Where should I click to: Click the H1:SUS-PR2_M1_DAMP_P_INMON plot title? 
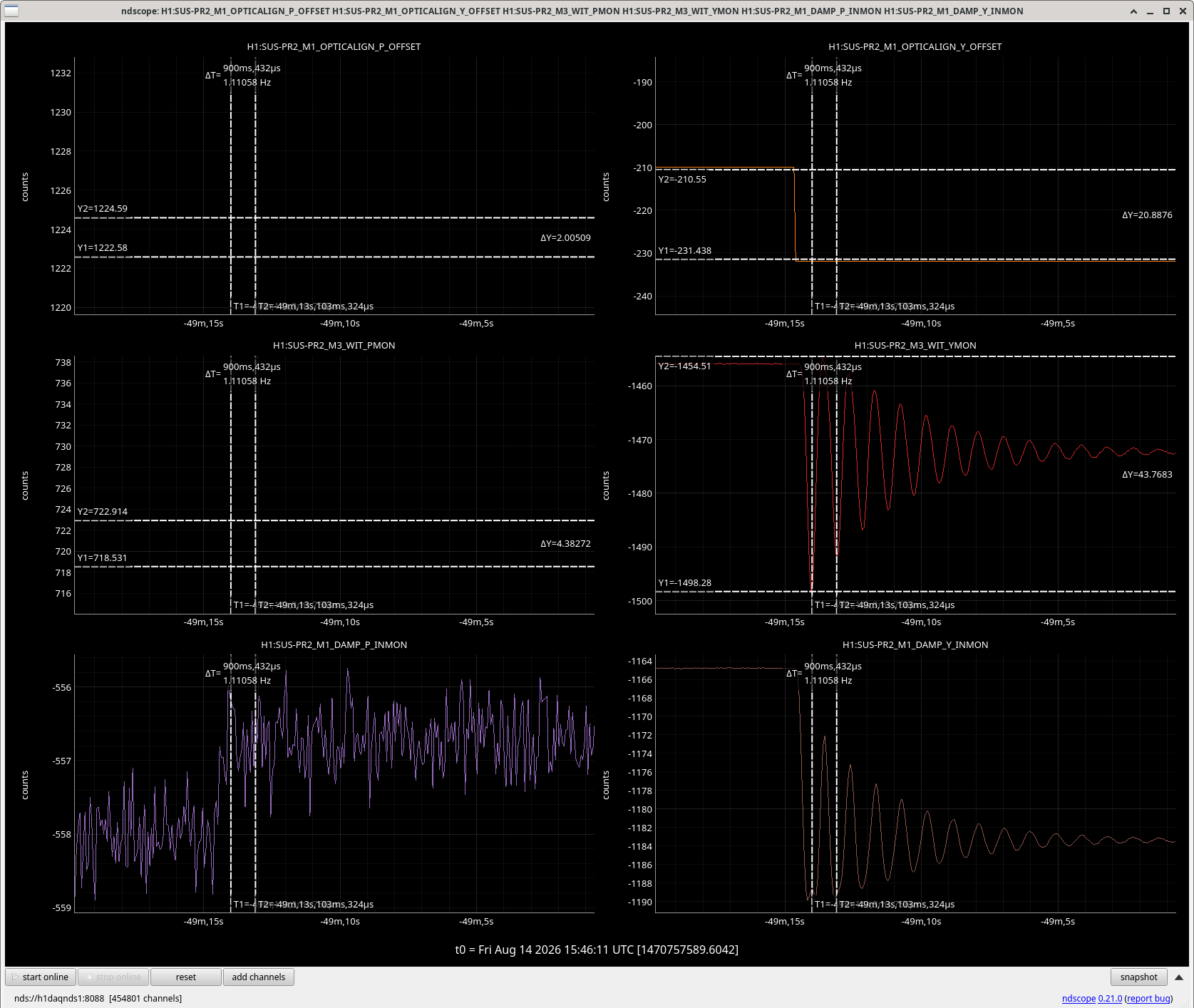click(x=334, y=644)
